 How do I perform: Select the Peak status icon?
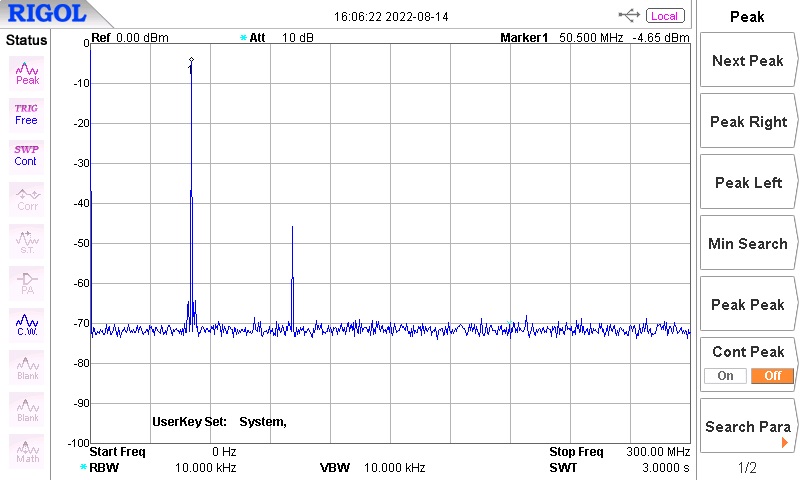coord(27,73)
